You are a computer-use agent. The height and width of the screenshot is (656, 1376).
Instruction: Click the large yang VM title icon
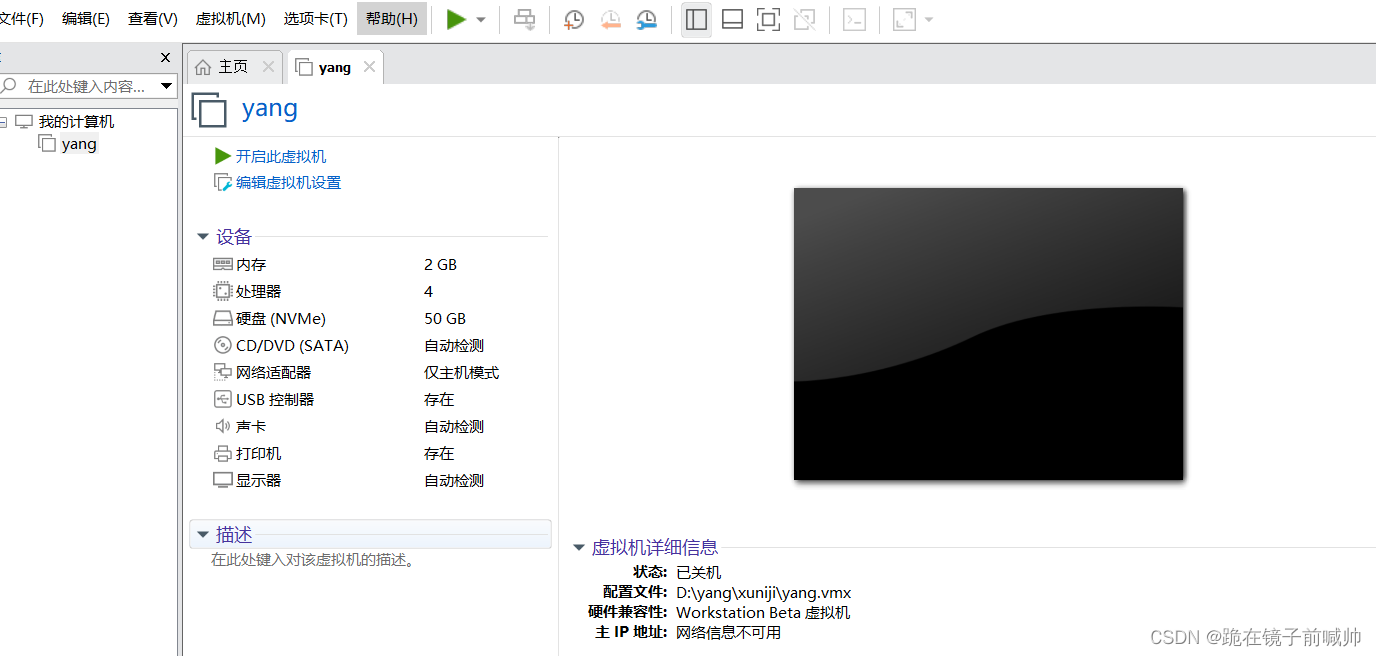[209, 109]
